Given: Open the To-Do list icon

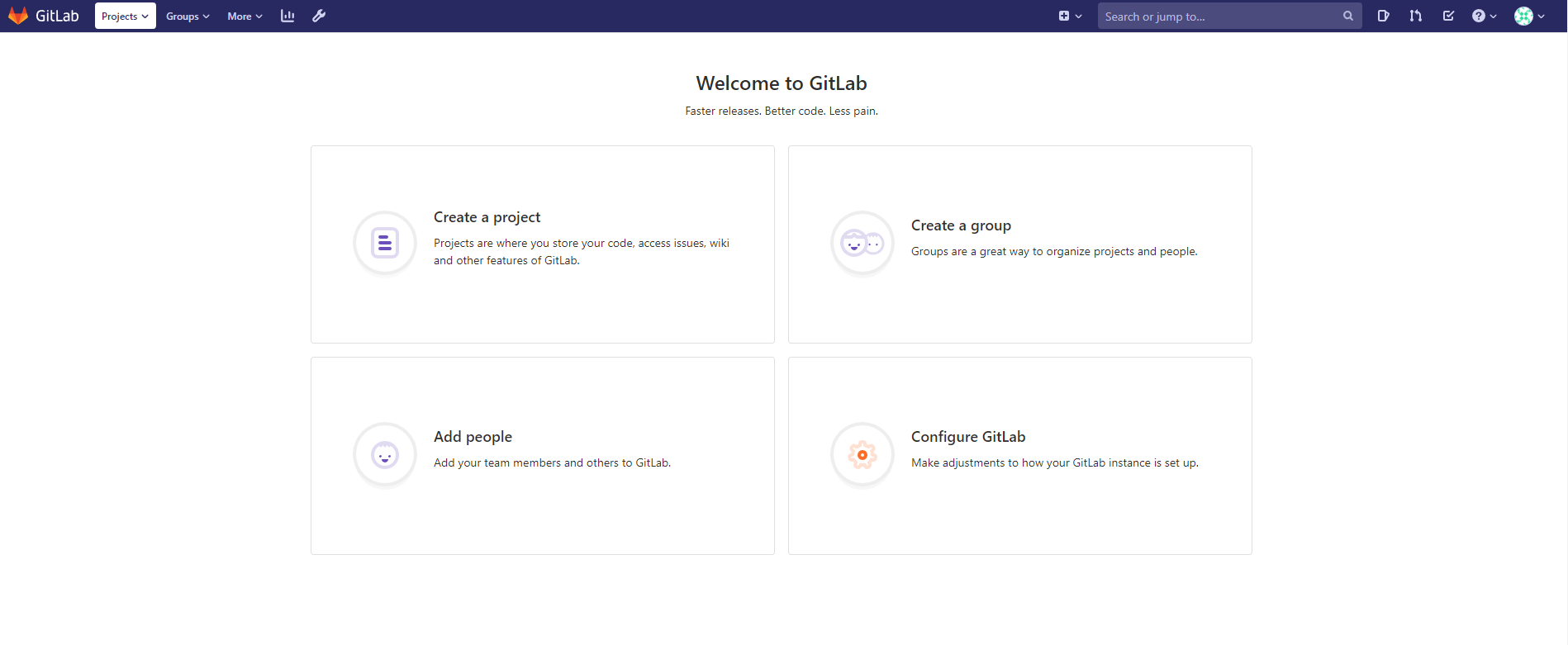Looking at the screenshot, I should pos(1448,16).
